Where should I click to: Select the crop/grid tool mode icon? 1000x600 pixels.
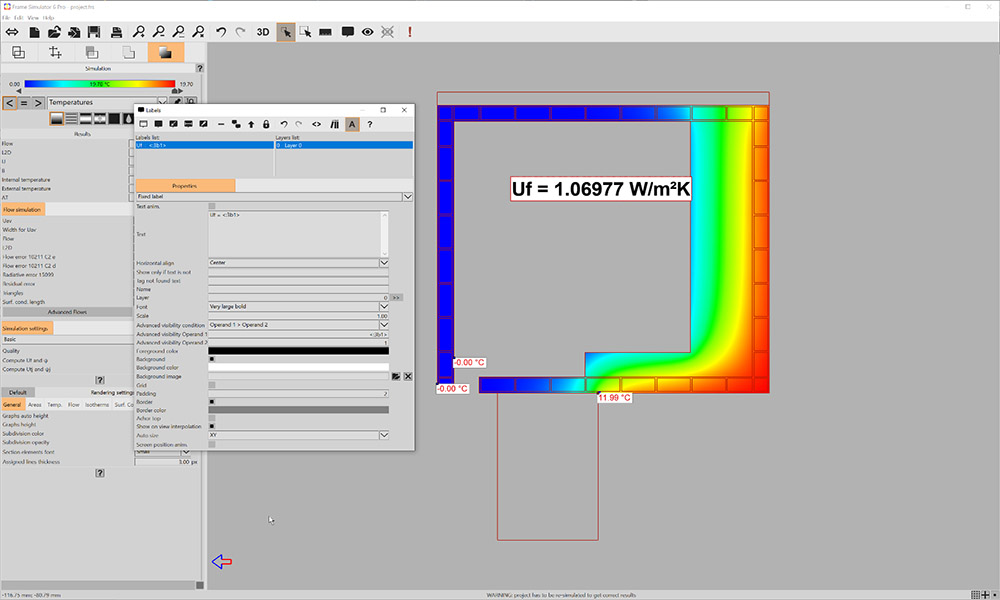point(55,52)
